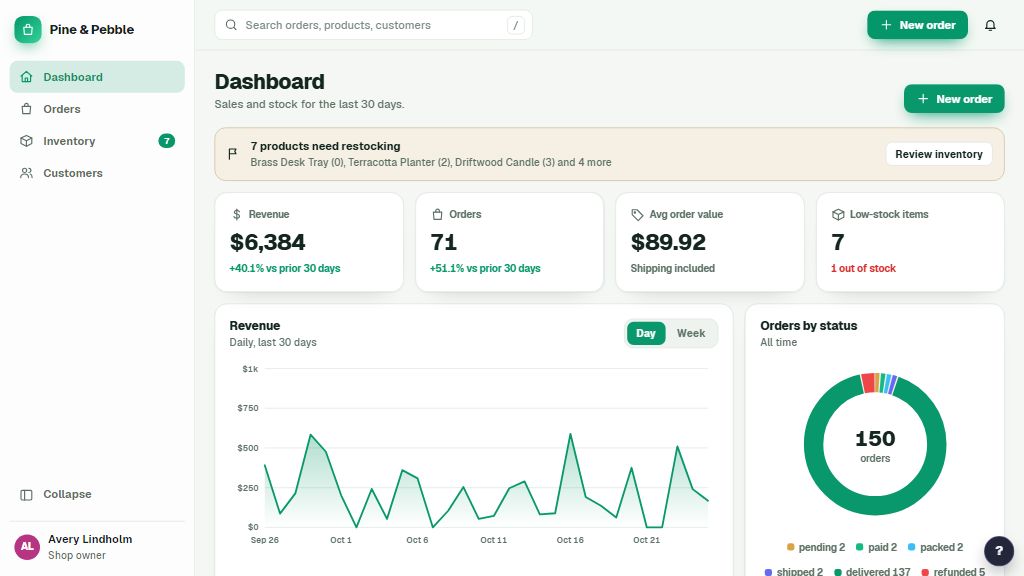Click '+40.1% vs prior 30 days' text
This screenshot has height=576, width=1024.
(x=285, y=268)
